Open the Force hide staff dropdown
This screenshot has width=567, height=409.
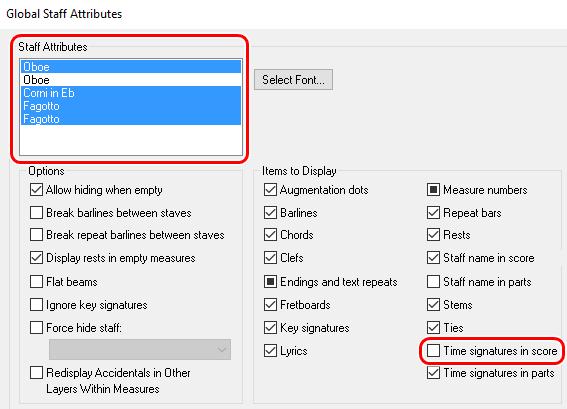coord(140,349)
